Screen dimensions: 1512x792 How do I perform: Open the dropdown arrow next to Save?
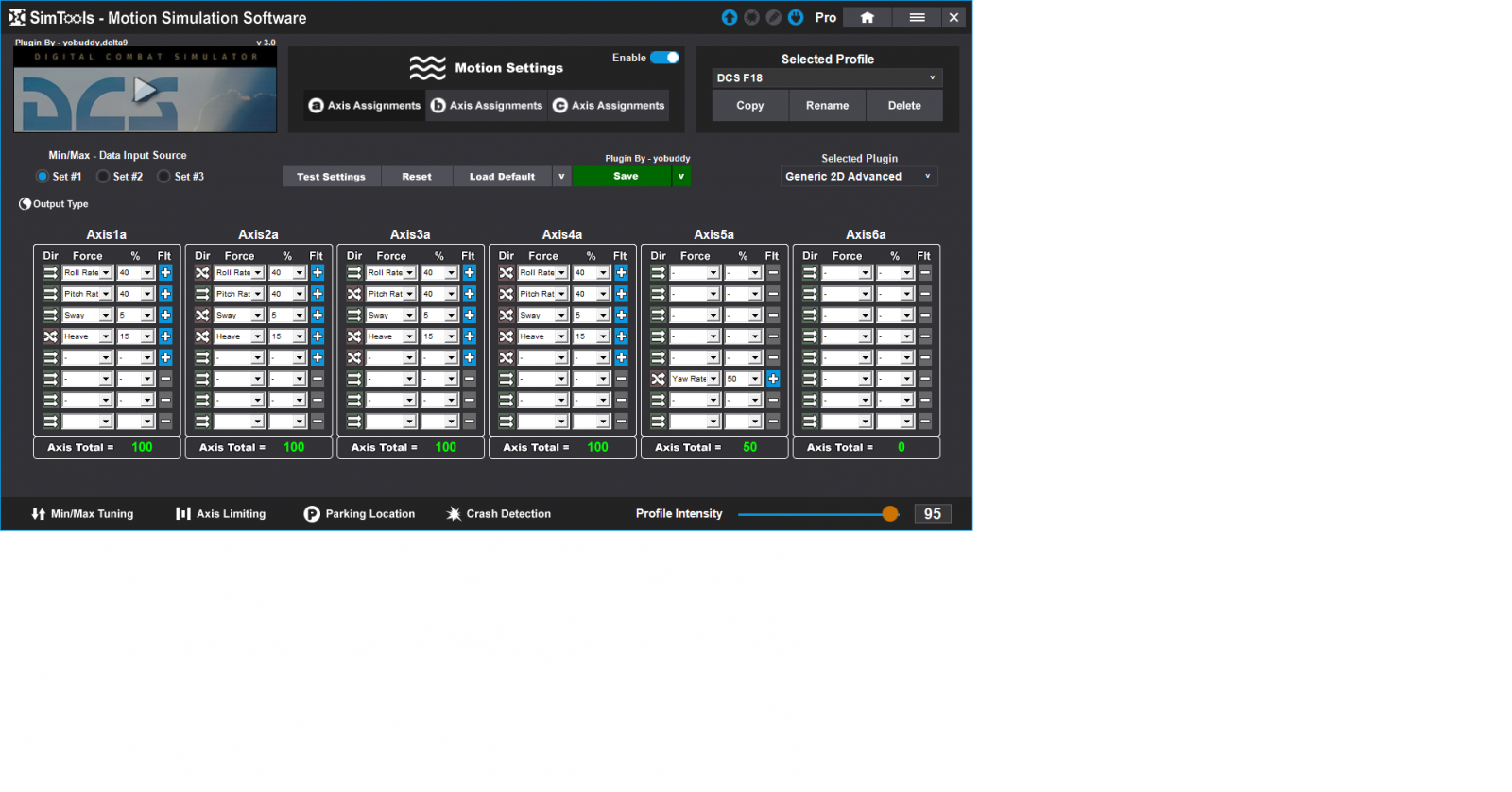point(681,176)
